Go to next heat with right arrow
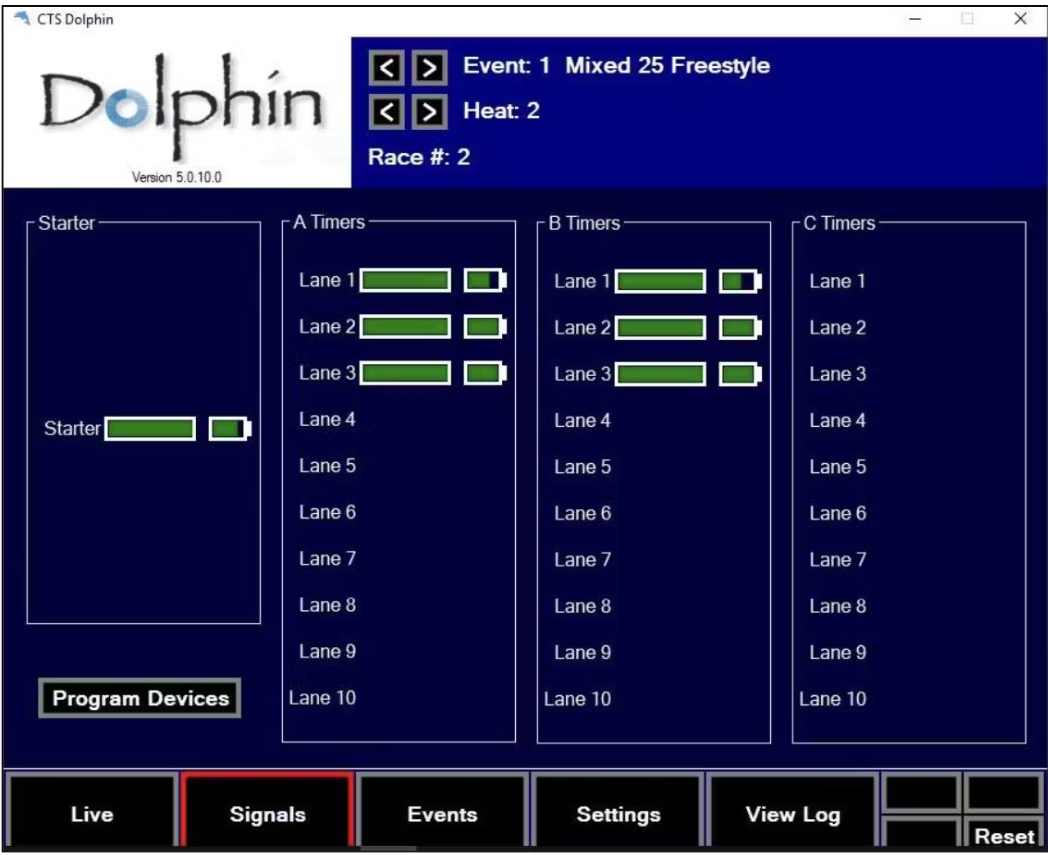The width and height of the screenshot is (1048, 855). [x=429, y=112]
